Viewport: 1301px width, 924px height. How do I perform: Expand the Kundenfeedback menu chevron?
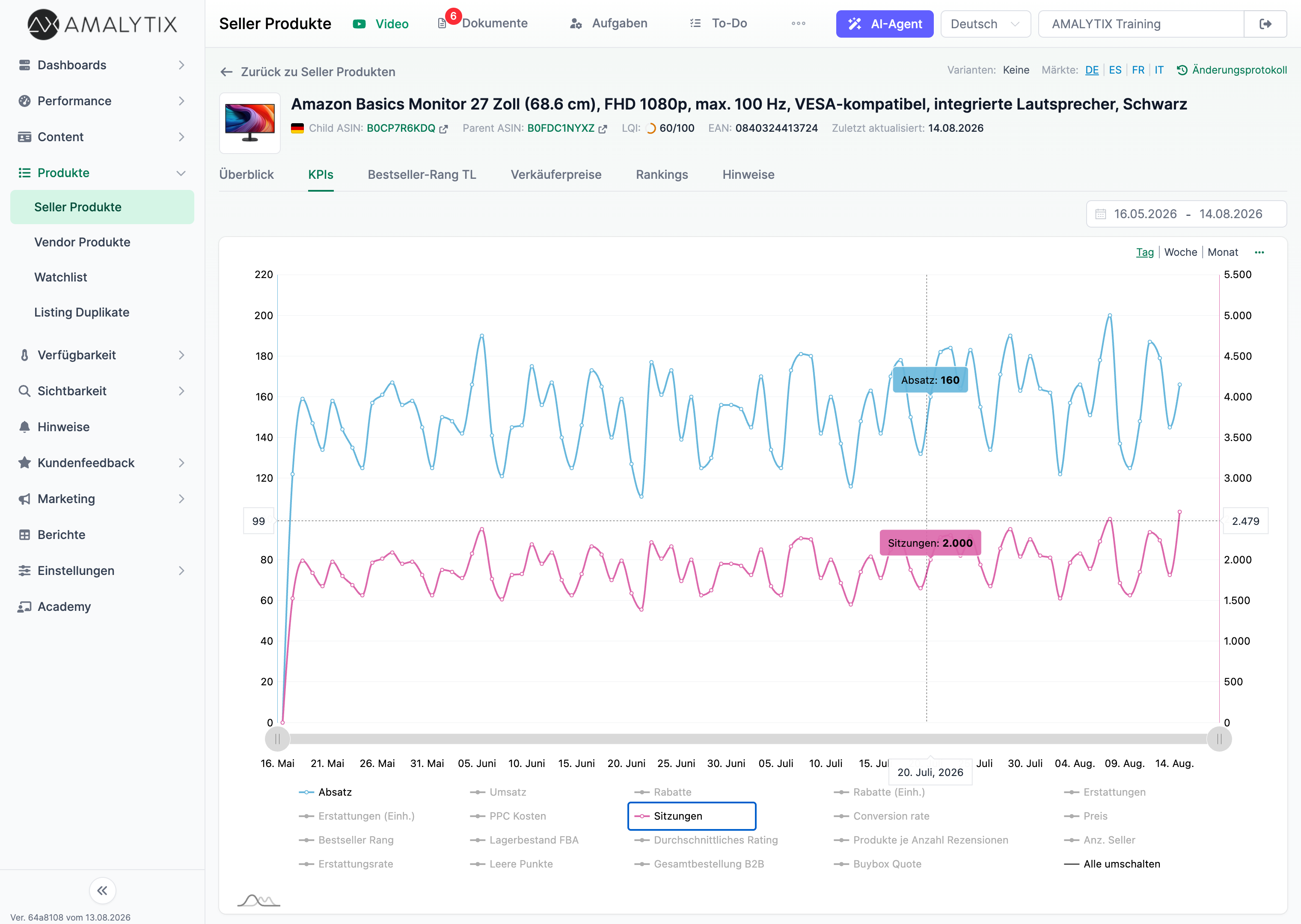[x=181, y=462]
